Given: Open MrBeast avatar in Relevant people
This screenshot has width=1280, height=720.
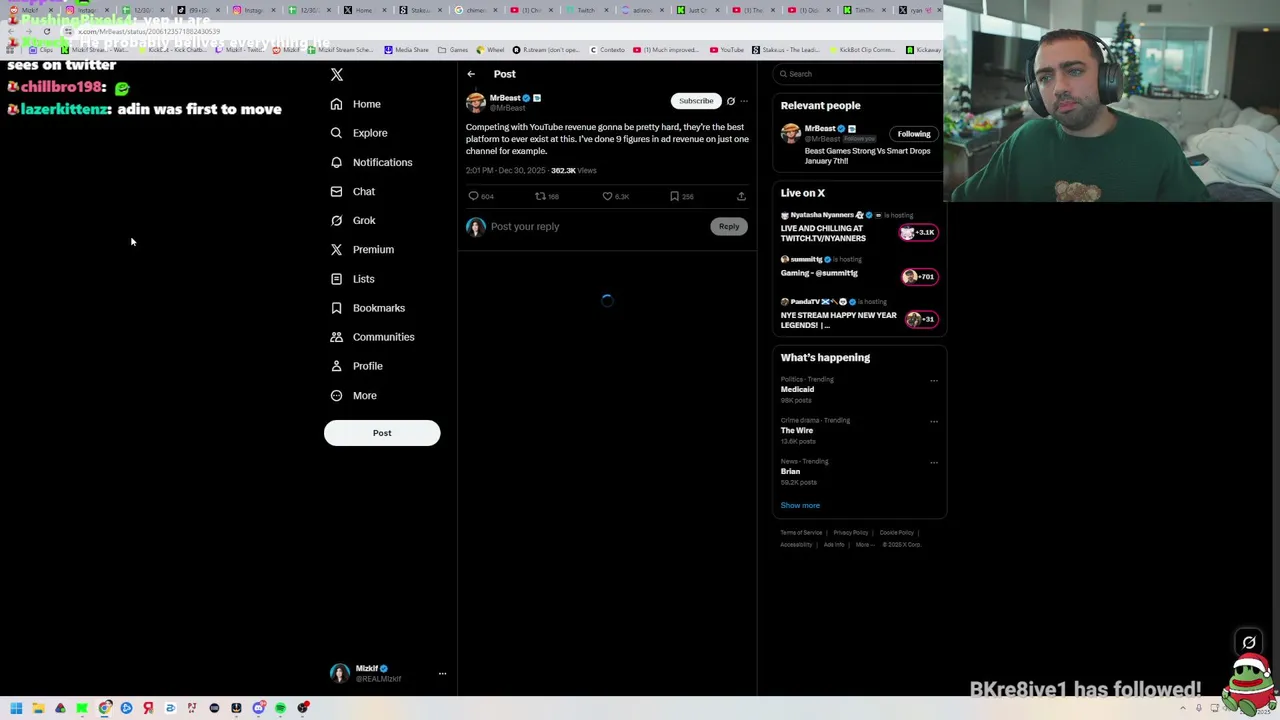Looking at the screenshot, I should [791, 134].
